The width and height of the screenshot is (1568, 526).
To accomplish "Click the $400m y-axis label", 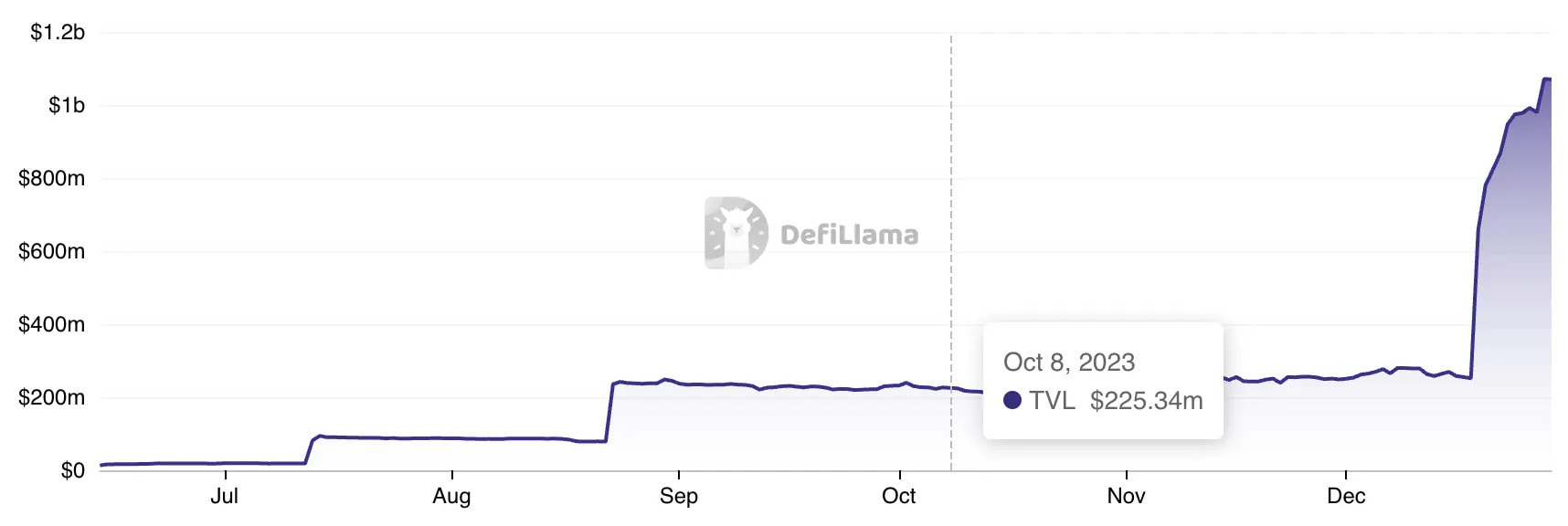I will [51, 324].
